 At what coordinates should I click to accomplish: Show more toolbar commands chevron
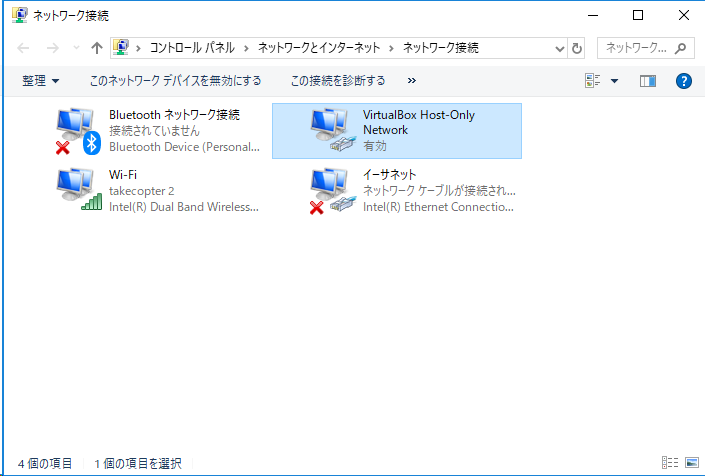(x=412, y=81)
